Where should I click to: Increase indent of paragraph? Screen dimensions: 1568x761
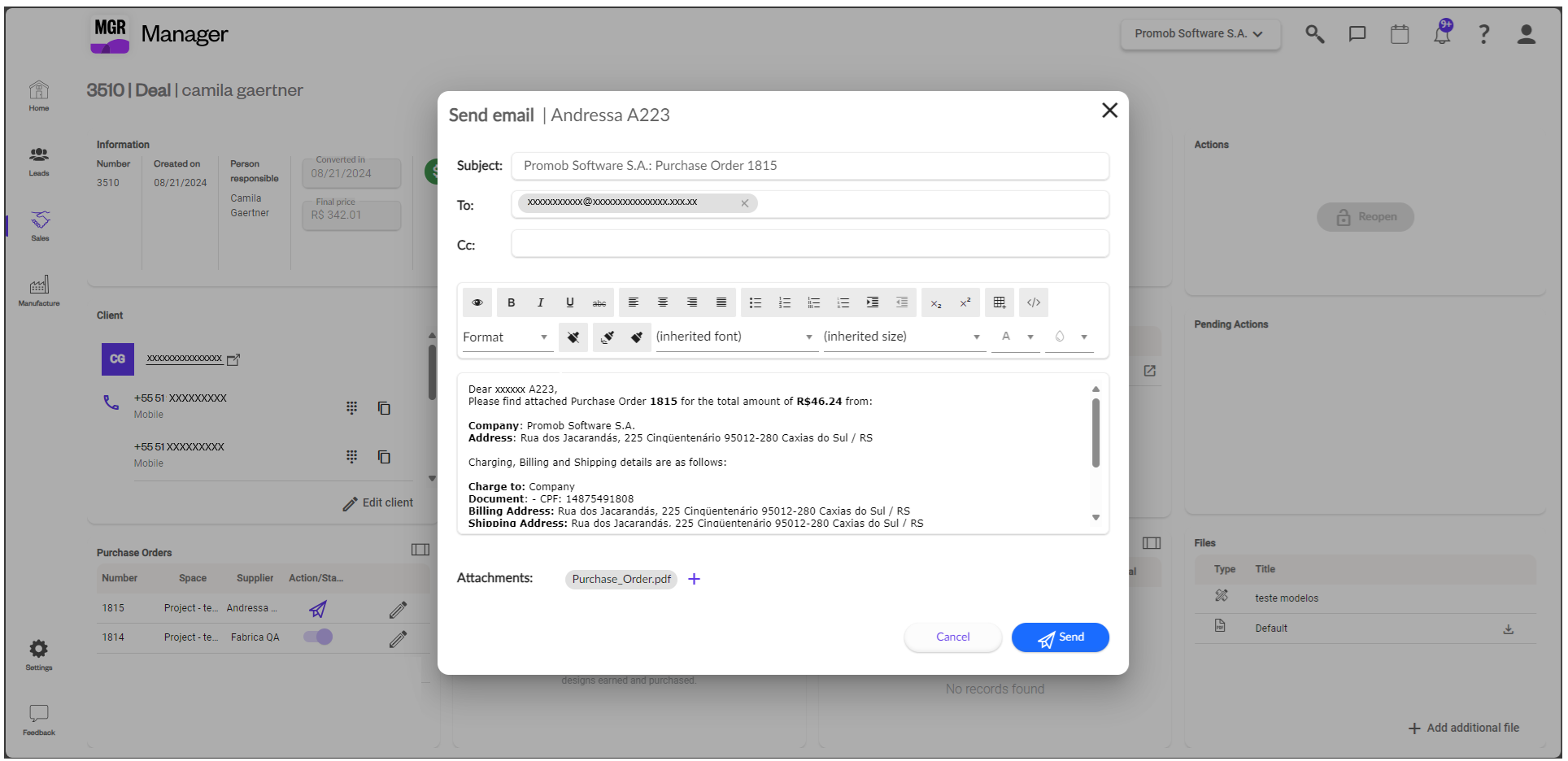[x=873, y=302]
